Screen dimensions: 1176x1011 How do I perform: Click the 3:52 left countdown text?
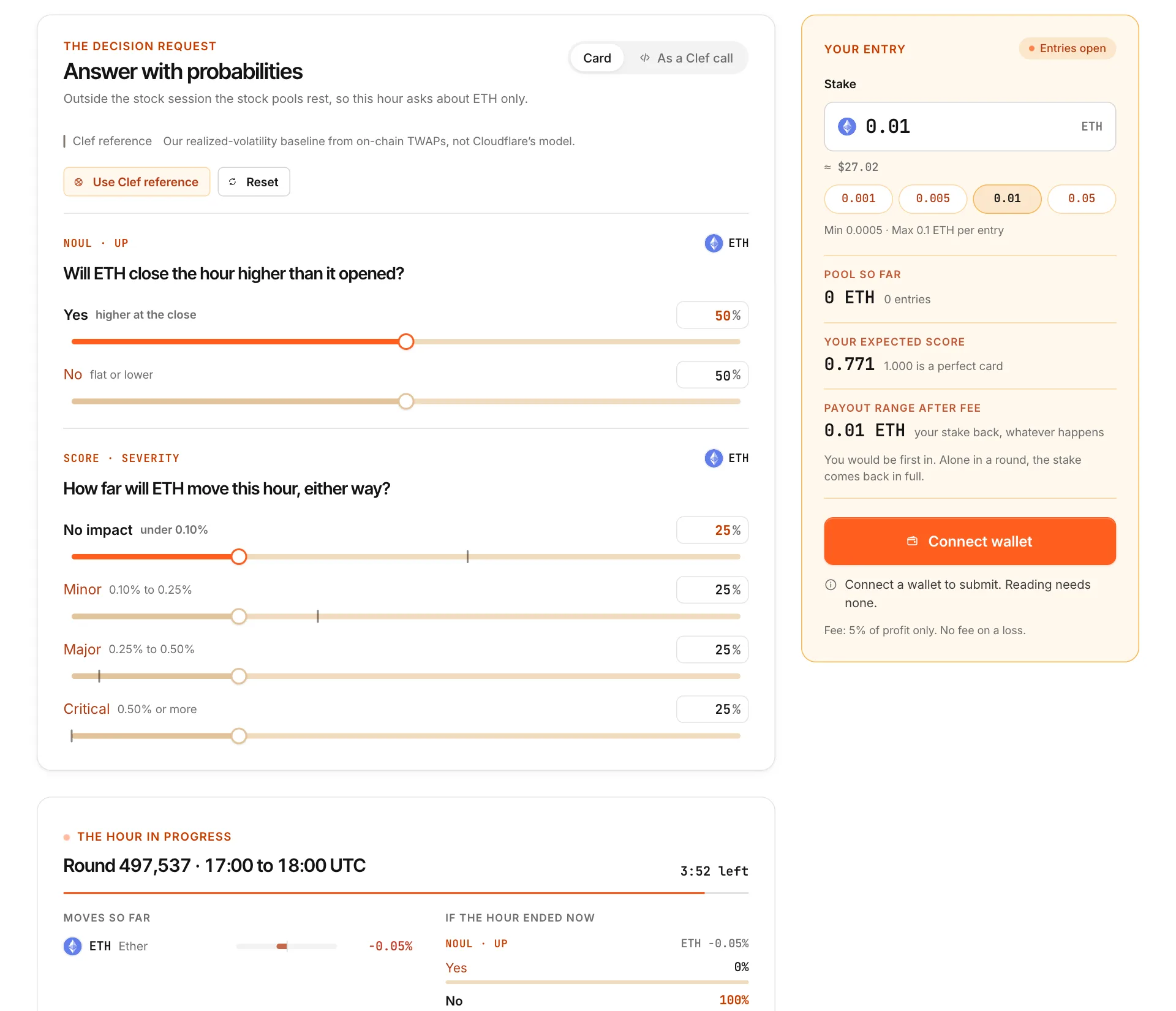coord(714,871)
